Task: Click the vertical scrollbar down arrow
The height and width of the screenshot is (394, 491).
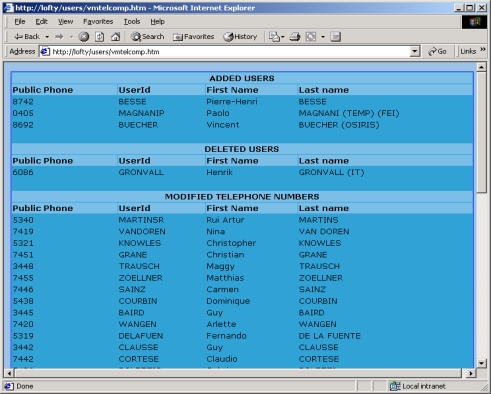Action: point(481,363)
